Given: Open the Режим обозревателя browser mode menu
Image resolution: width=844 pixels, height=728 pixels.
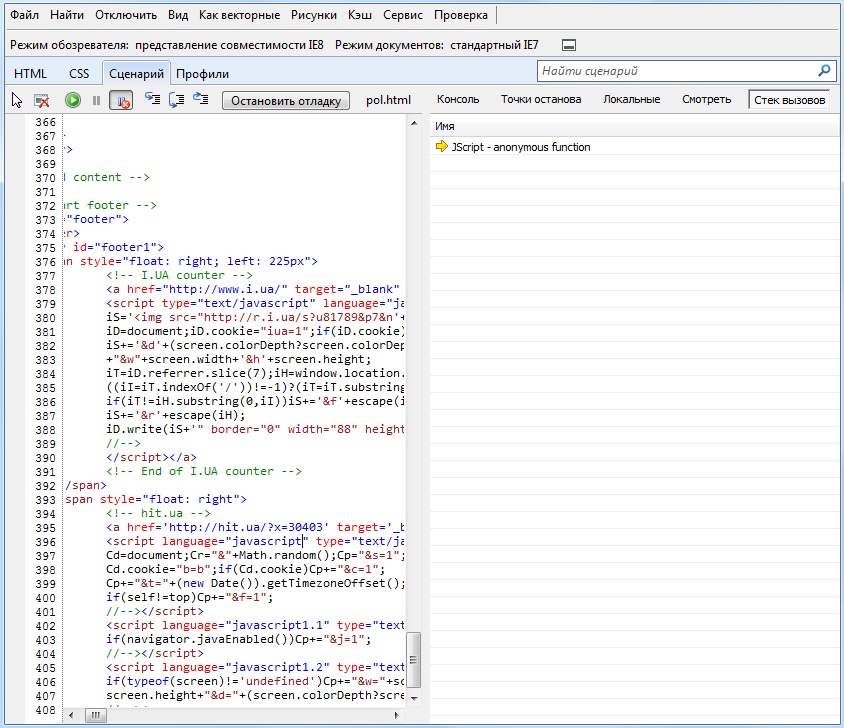Looking at the screenshot, I should coord(167,45).
